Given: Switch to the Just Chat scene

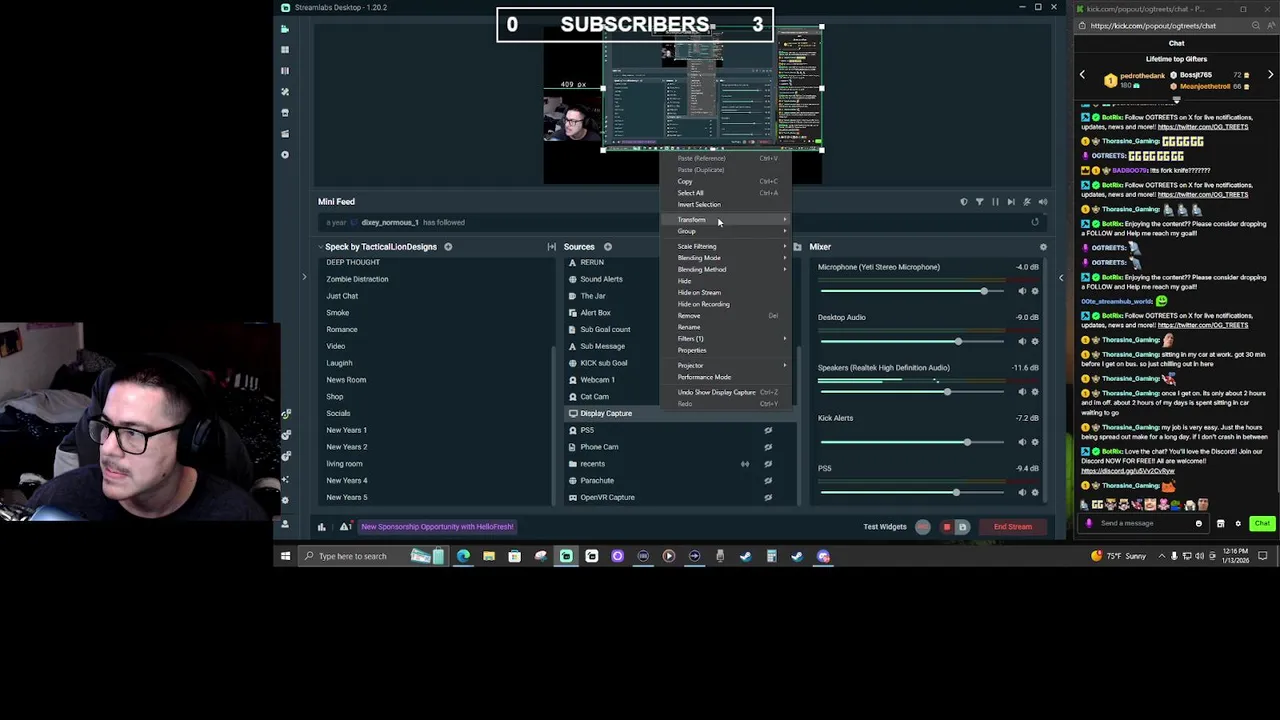Looking at the screenshot, I should pos(342,296).
